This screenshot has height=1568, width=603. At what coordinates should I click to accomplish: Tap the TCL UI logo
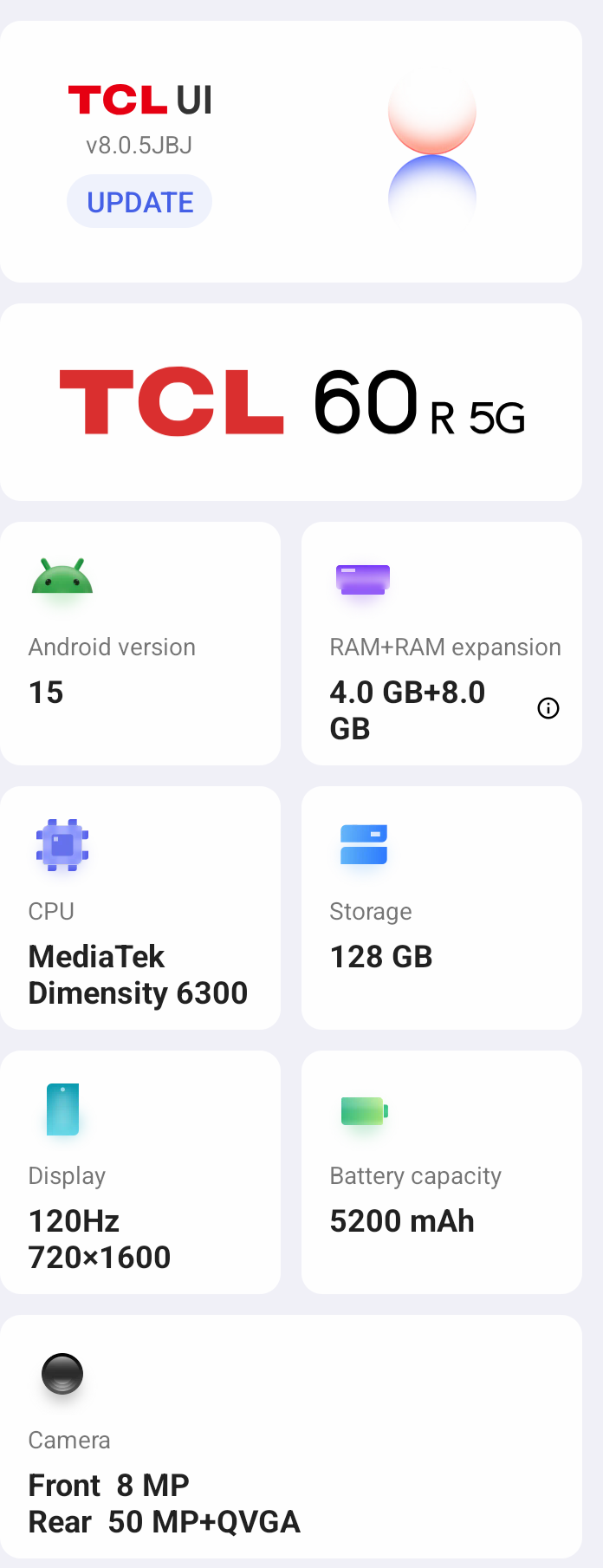pos(140,100)
